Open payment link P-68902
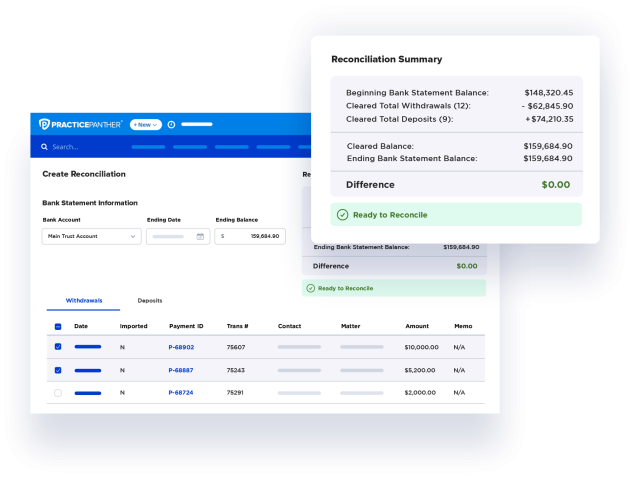630x477 pixels. (181, 347)
